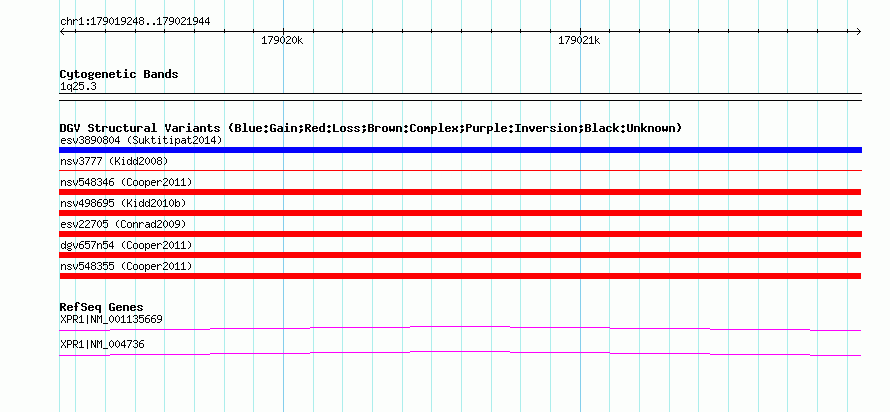The height and width of the screenshot is (412, 890).
Task: Click the XPR1|NM_004736 gene label
Action: pyautogui.click(x=102, y=344)
